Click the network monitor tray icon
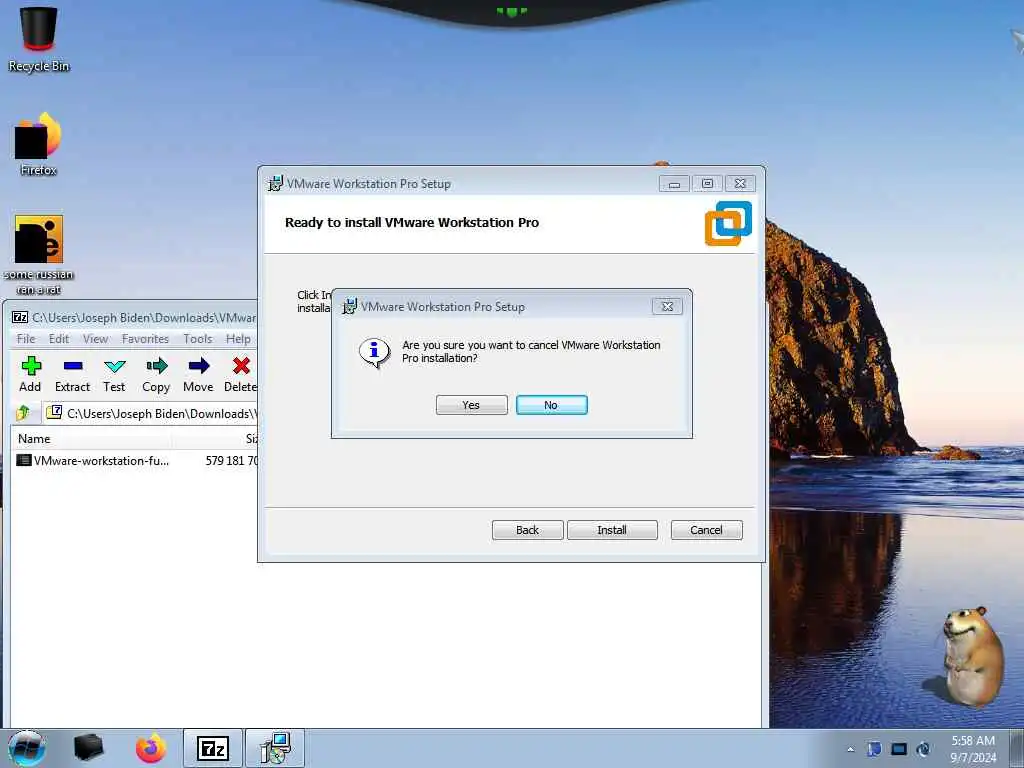Image resolution: width=1024 pixels, height=768 pixels. pyautogui.click(x=899, y=749)
